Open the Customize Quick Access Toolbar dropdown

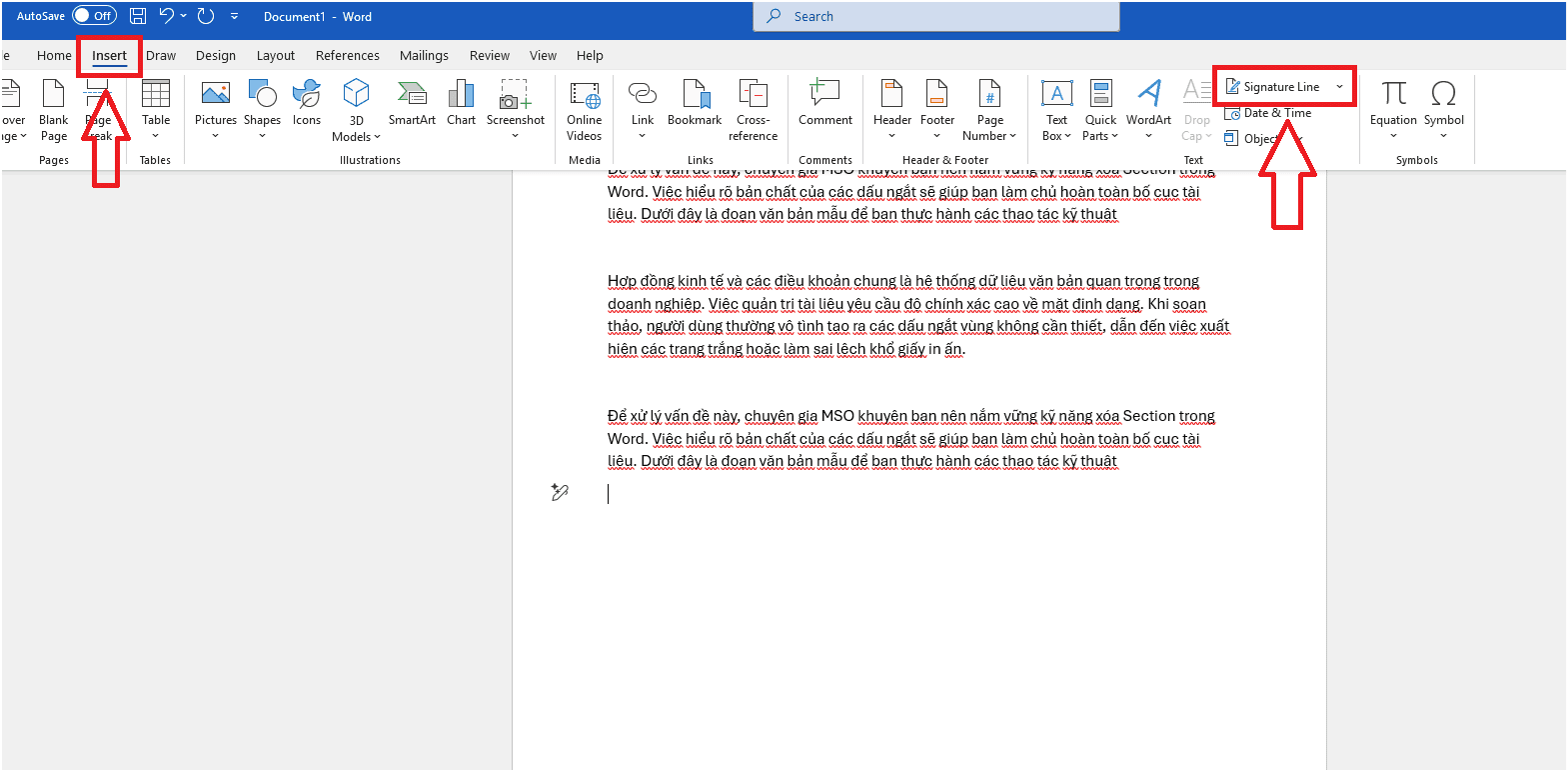click(x=235, y=16)
